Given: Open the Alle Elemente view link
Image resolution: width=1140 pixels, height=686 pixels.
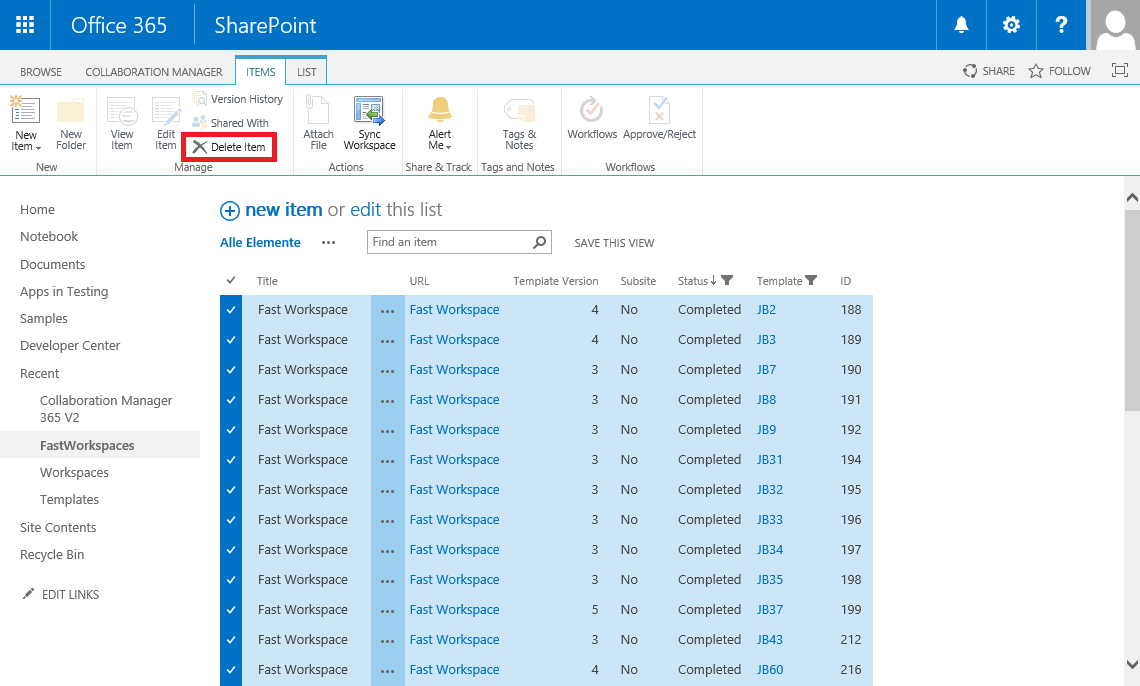Looking at the screenshot, I should tap(260, 243).
